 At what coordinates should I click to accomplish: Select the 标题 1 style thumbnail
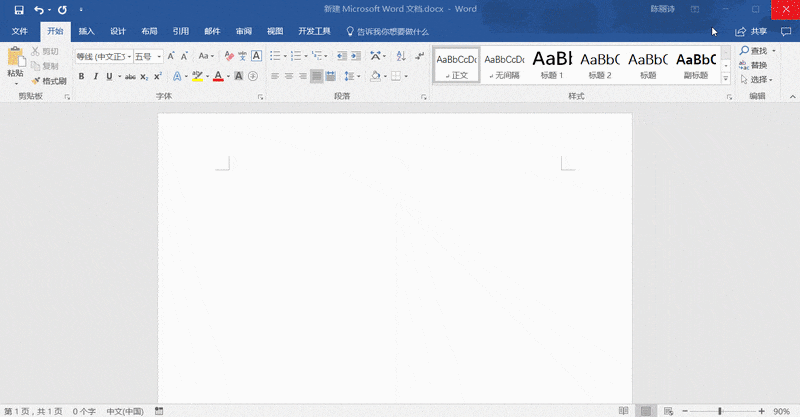(553, 65)
